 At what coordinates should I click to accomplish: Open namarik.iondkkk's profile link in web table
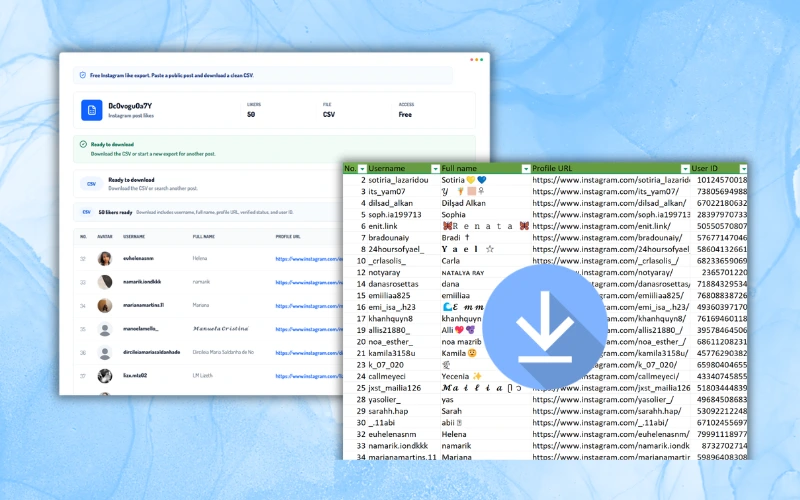(309, 283)
